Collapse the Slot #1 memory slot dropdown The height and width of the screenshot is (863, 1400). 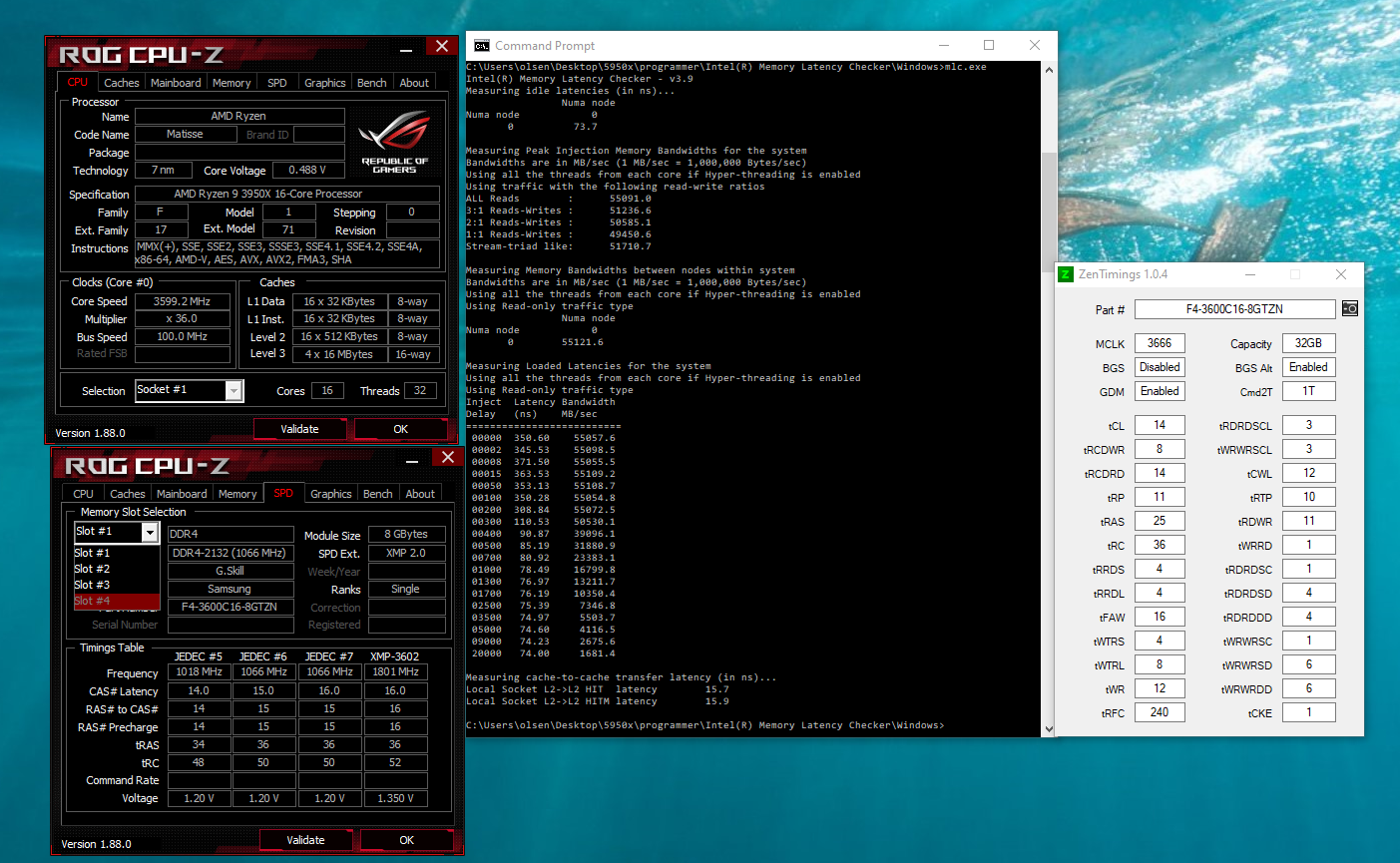(150, 533)
